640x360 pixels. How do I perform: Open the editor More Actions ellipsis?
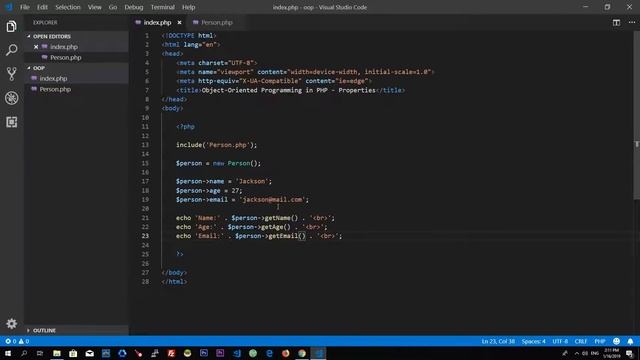[x=631, y=22]
